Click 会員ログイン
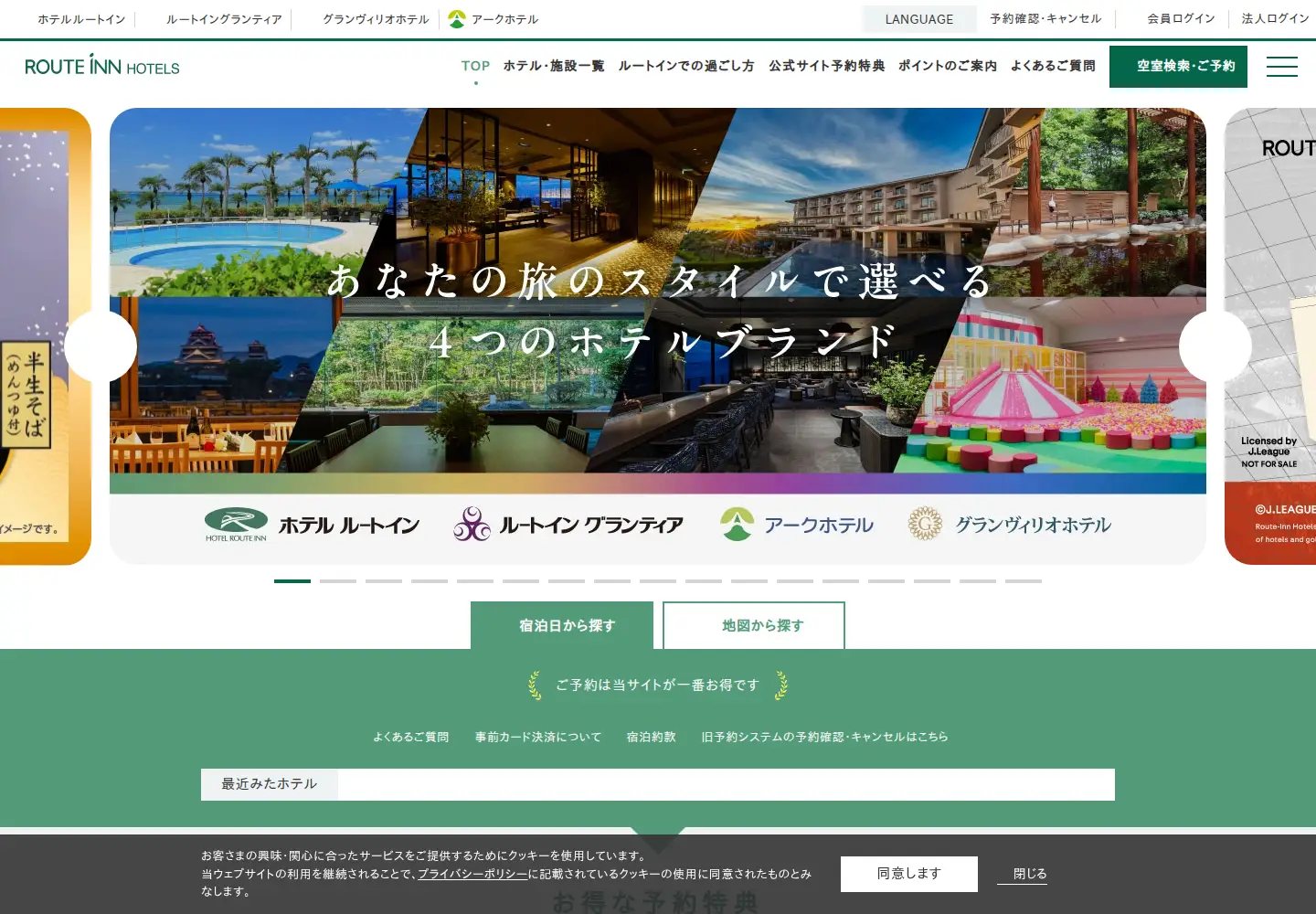 click(x=1181, y=19)
